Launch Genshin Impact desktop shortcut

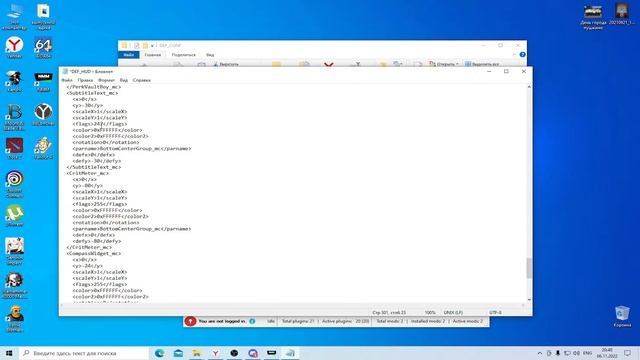[14, 251]
